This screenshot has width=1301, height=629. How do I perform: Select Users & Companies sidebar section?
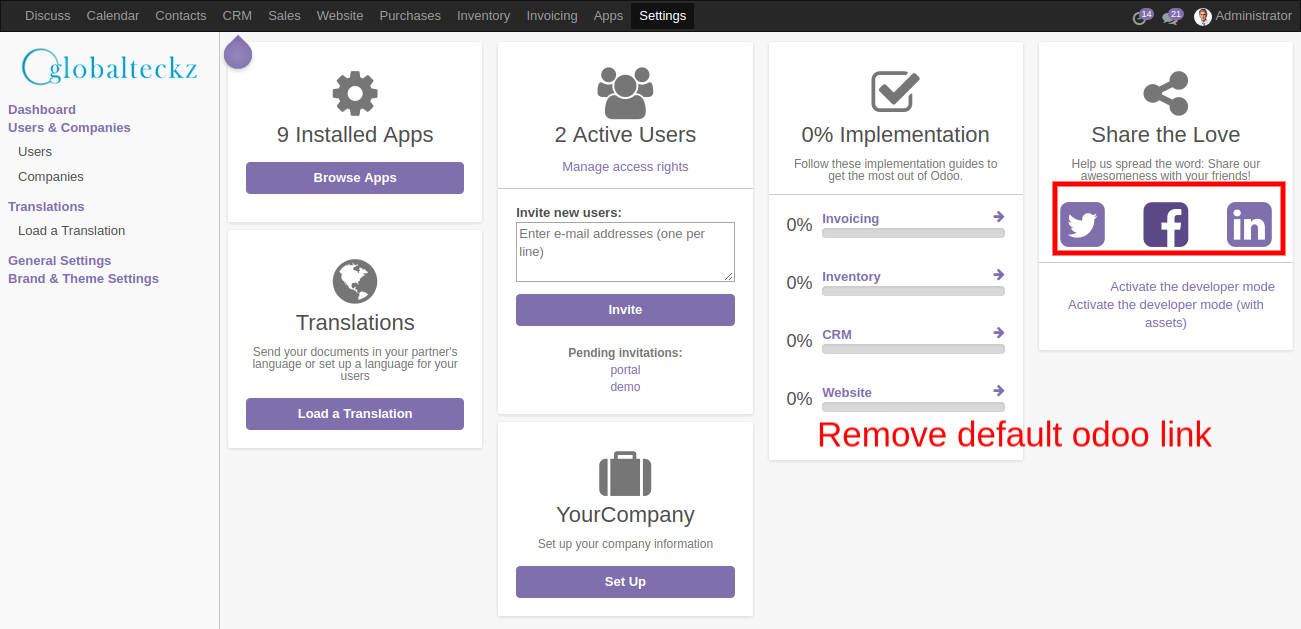point(69,128)
